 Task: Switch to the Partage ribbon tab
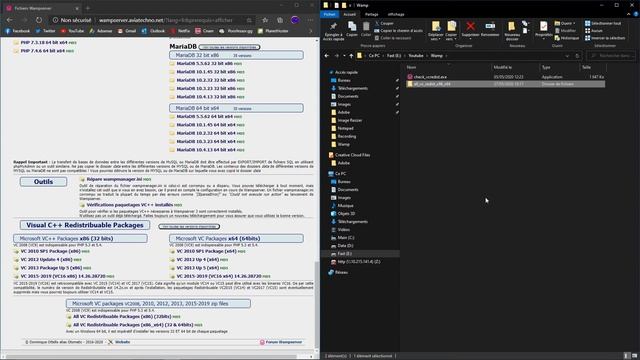click(371, 14)
